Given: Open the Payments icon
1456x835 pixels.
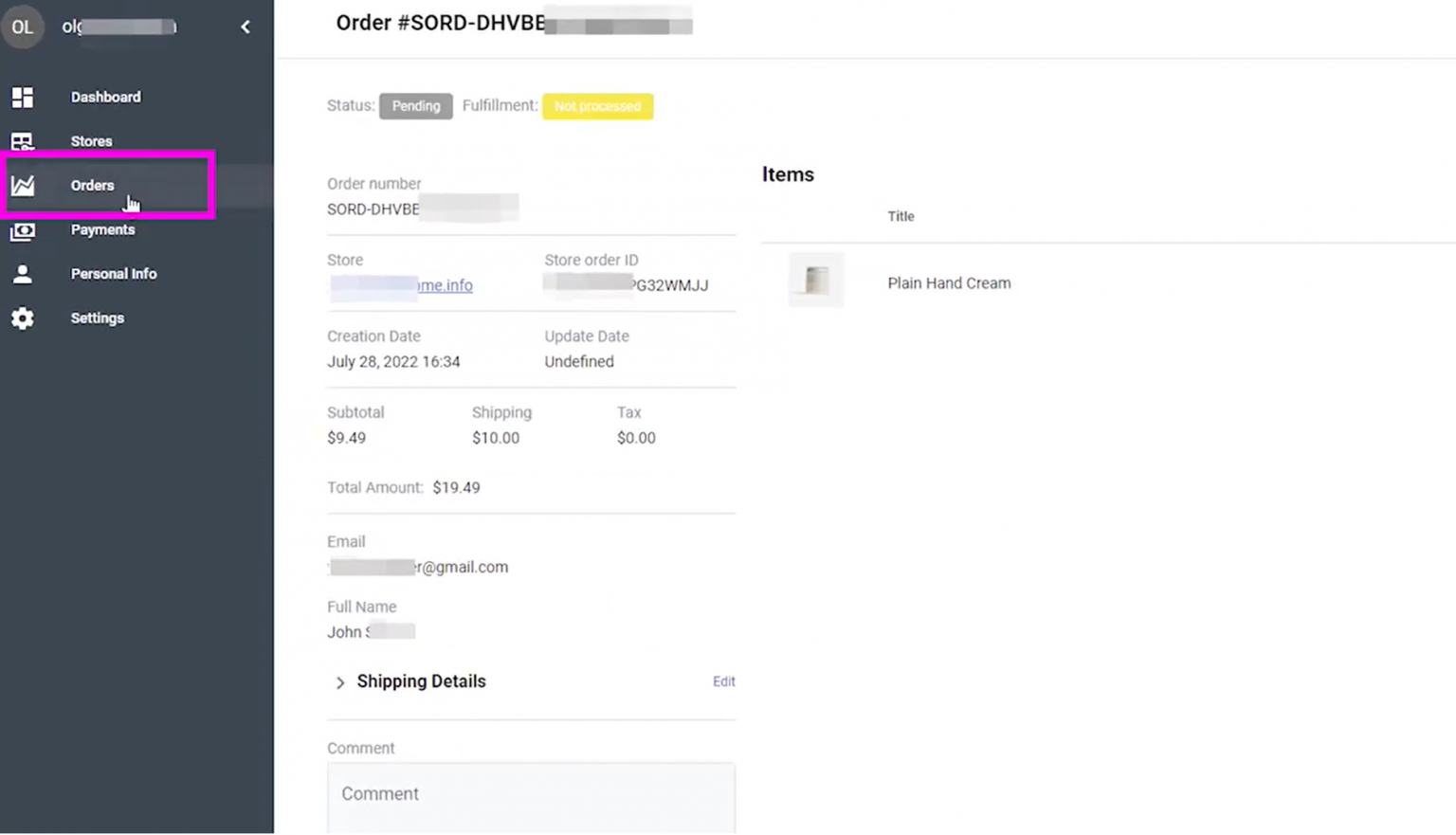Looking at the screenshot, I should (x=22, y=229).
